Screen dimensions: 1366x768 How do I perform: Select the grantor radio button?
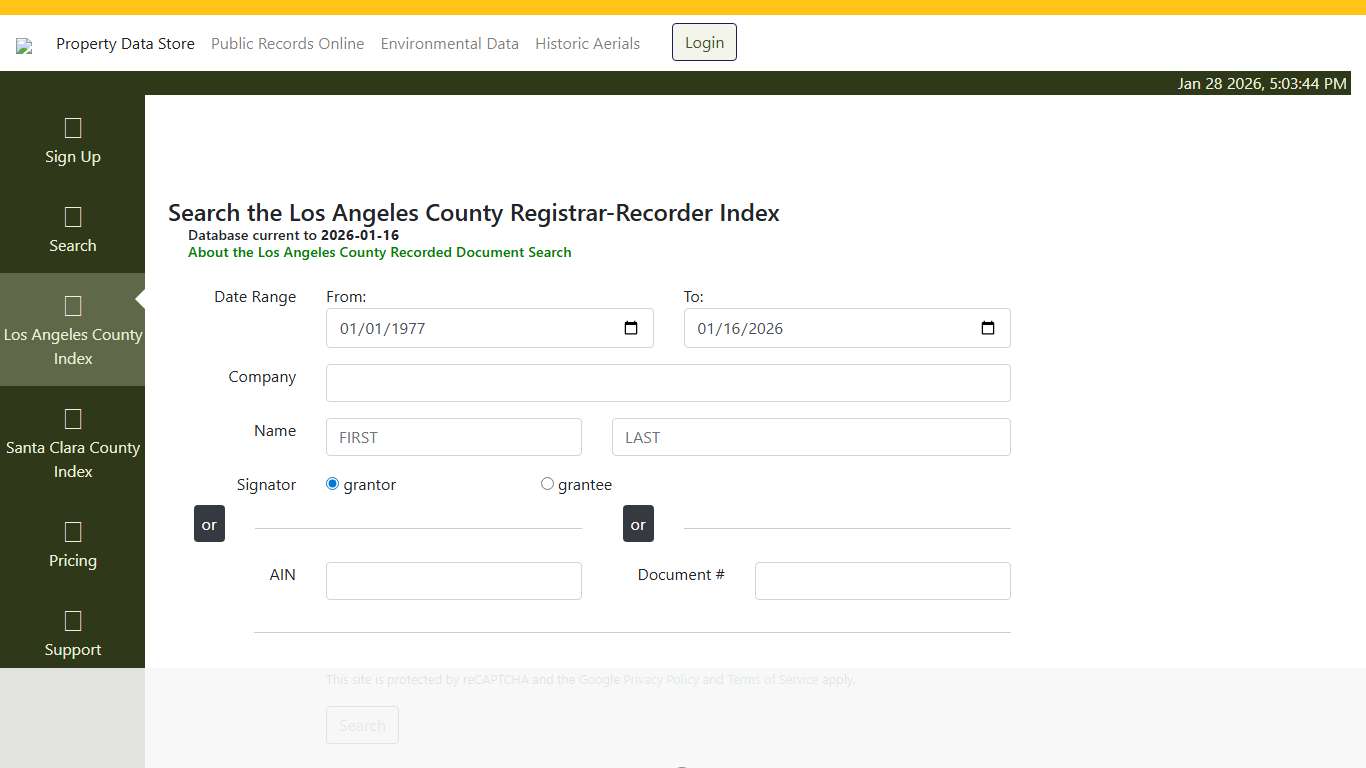coord(332,483)
